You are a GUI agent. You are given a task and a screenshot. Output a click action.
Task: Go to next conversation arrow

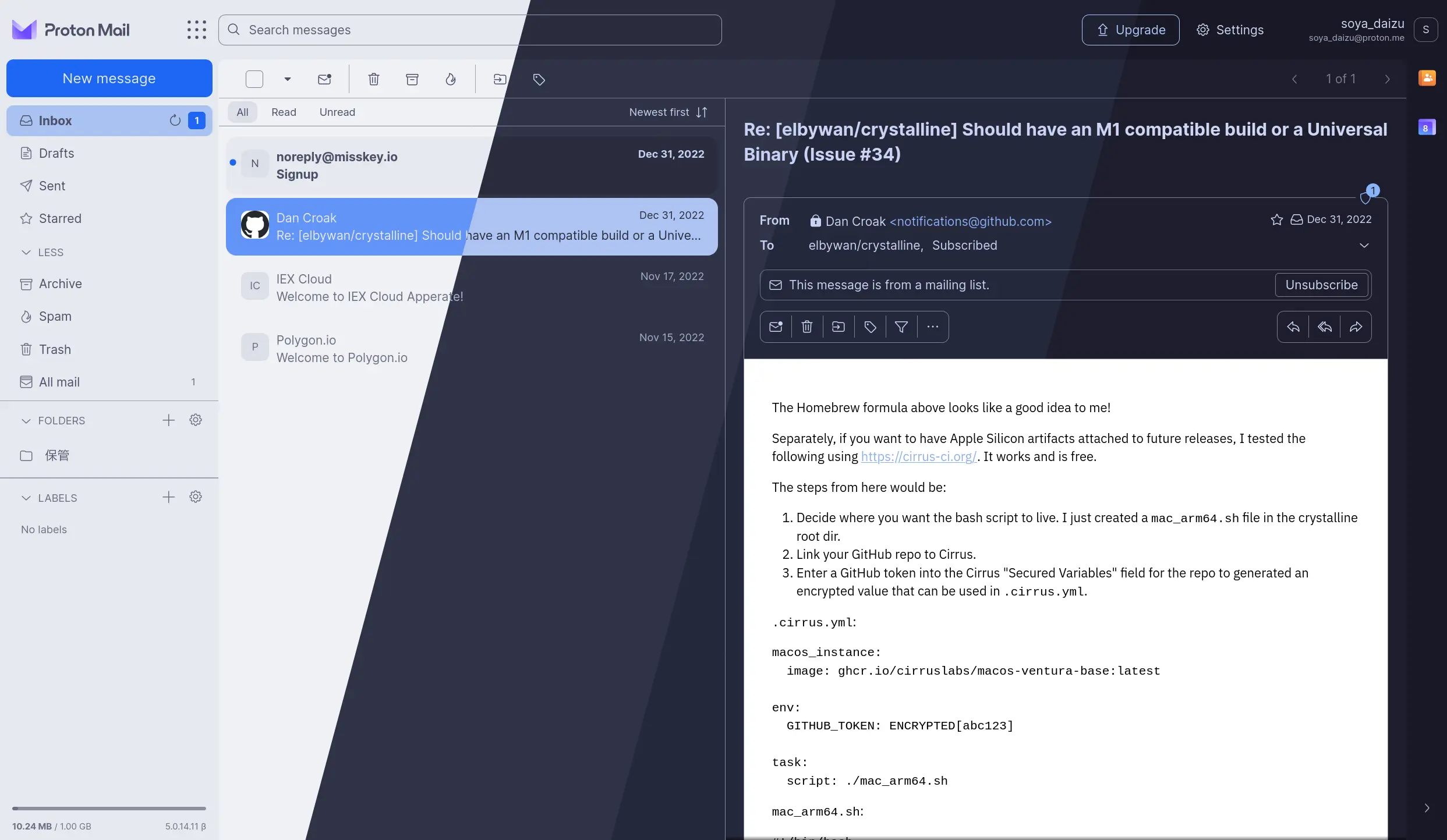coord(1388,79)
